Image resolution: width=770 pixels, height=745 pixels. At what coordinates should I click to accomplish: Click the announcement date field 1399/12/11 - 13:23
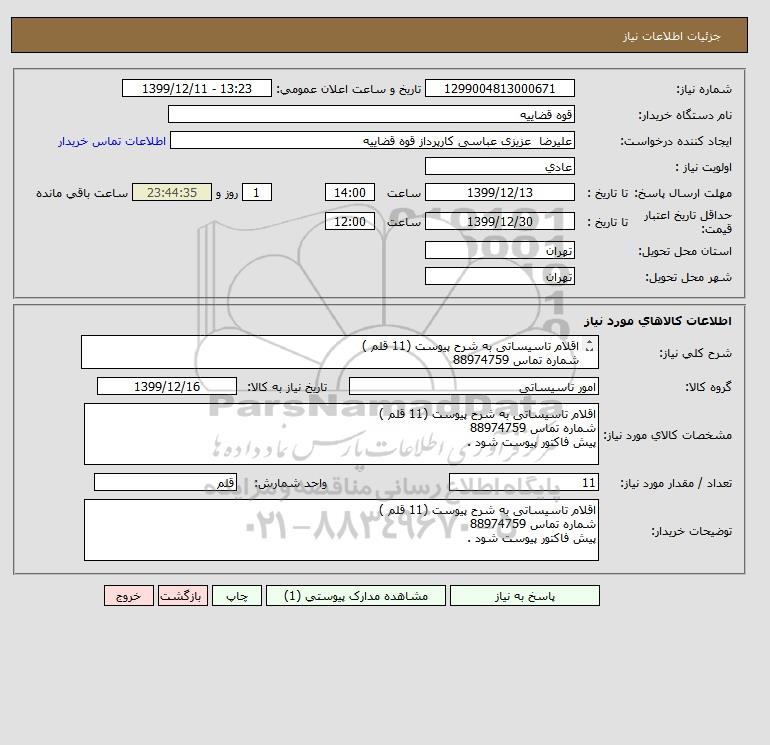point(196,88)
